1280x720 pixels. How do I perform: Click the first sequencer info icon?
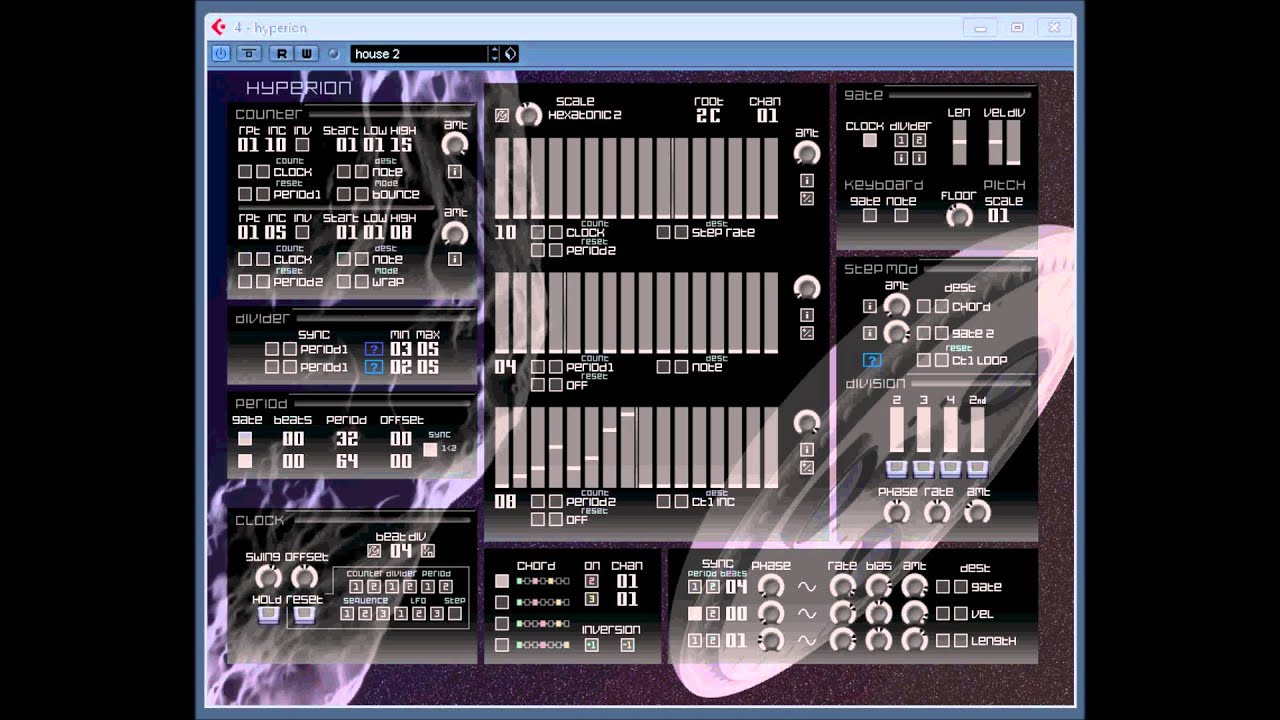[807, 181]
